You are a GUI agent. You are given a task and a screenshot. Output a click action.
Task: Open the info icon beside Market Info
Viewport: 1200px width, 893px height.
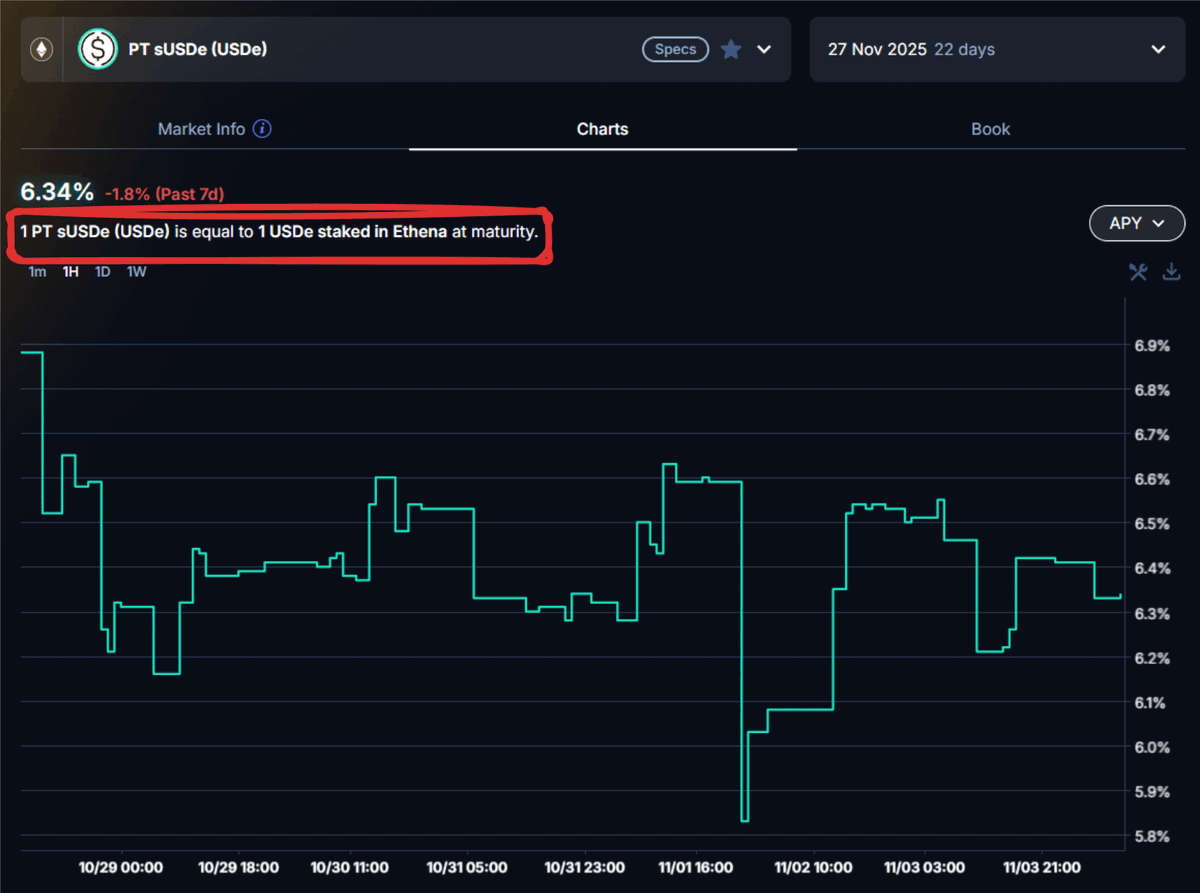[262, 129]
